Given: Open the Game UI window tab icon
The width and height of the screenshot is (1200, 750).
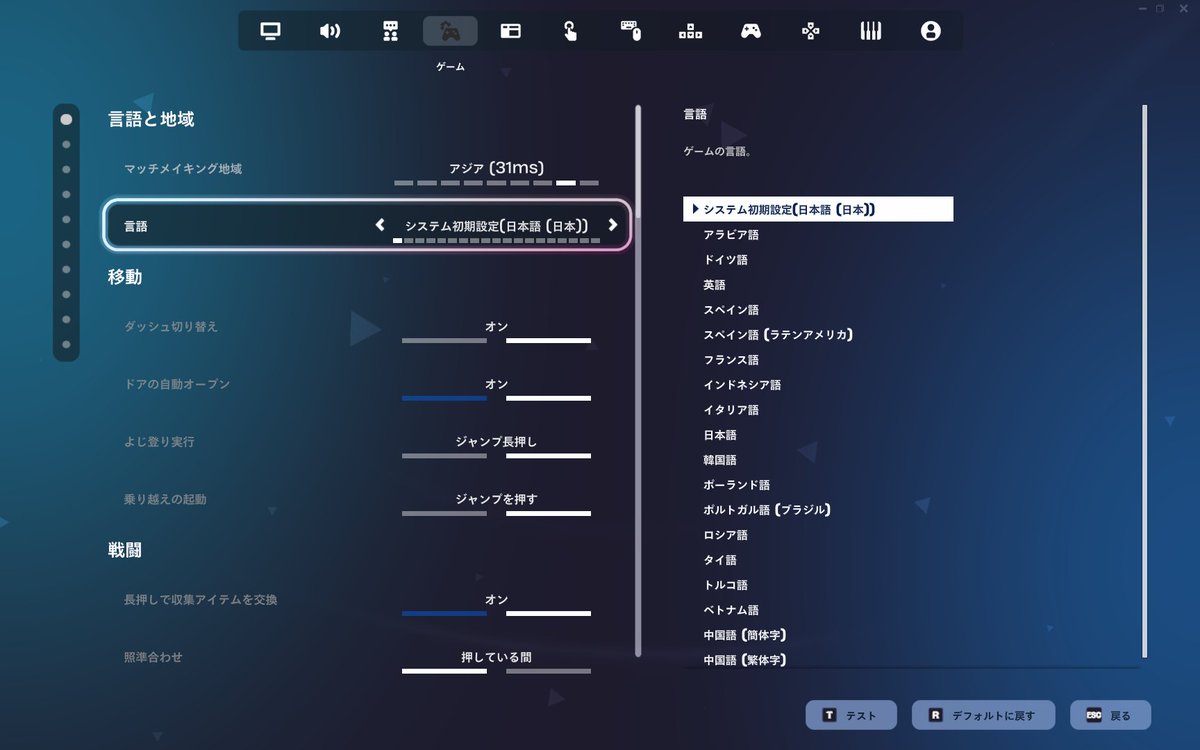Looking at the screenshot, I should pos(510,31).
